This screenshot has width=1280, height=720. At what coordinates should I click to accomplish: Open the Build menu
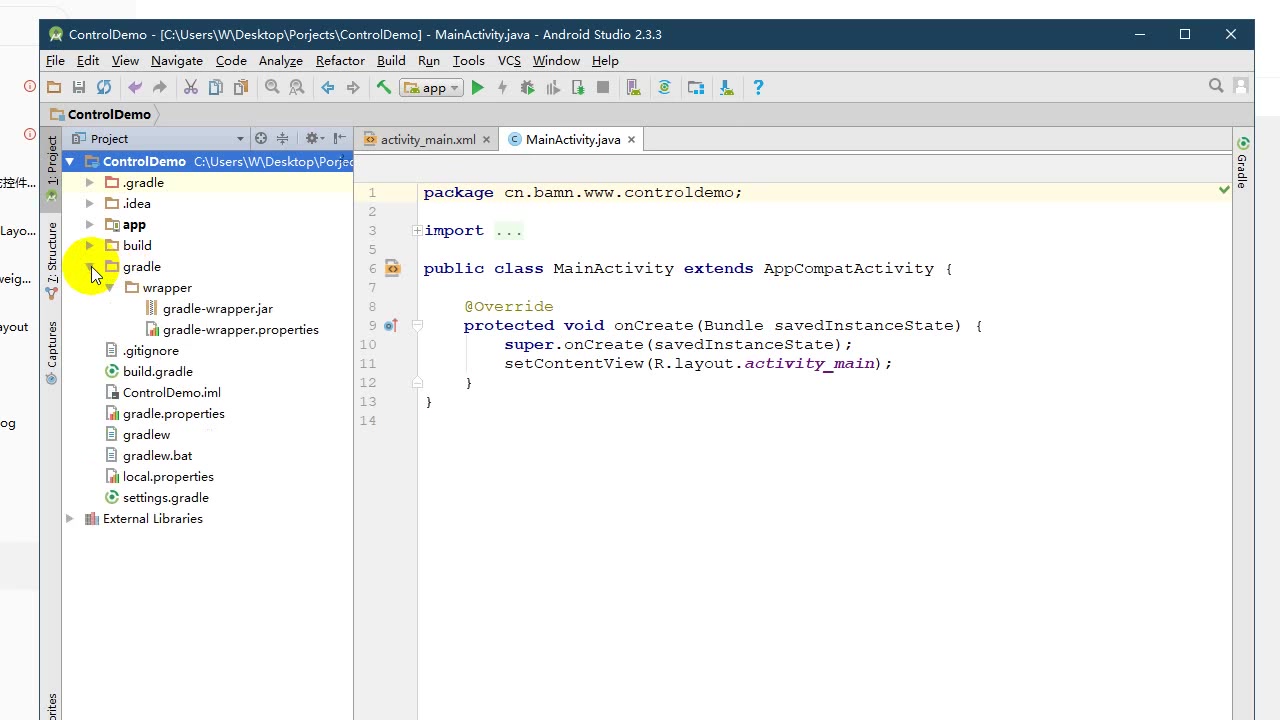(x=391, y=61)
